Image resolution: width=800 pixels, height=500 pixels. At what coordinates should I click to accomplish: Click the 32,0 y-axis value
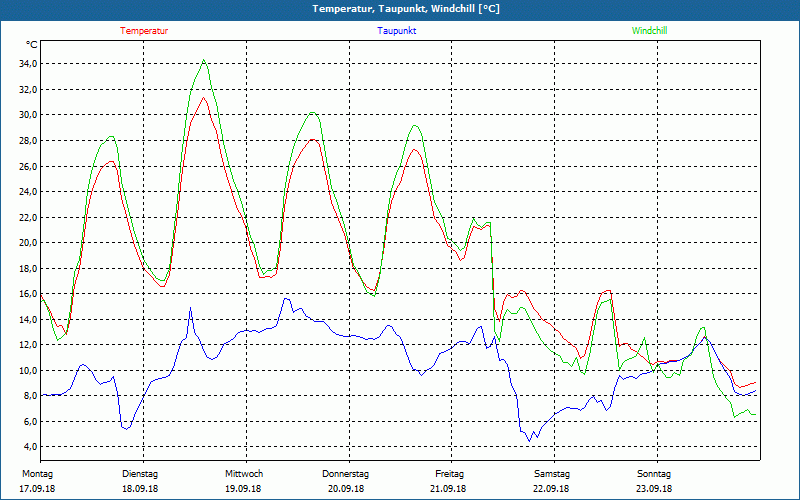coord(28,89)
